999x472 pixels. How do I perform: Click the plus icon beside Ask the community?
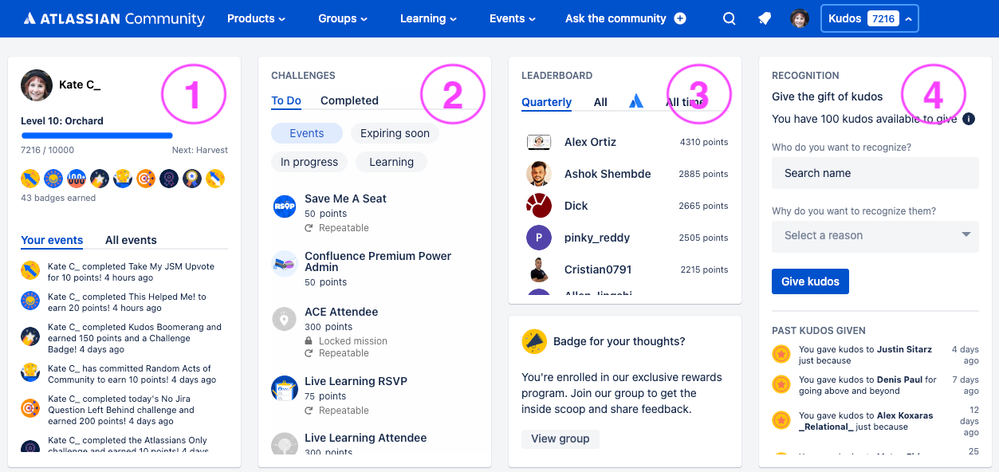coord(680,18)
